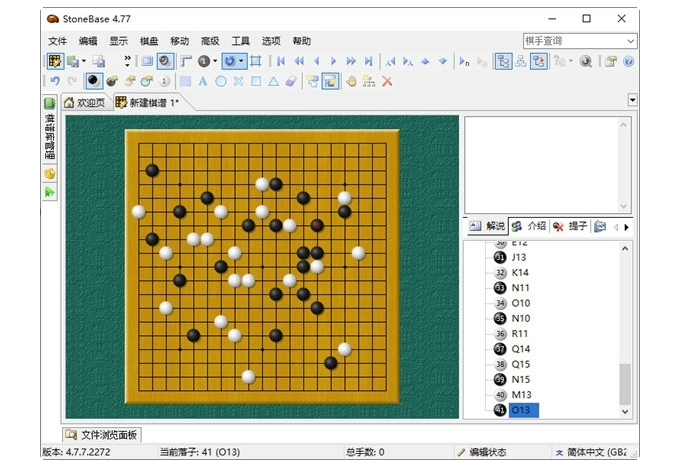
Task: Open the 棋盘 menu
Action: click(x=148, y=41)
